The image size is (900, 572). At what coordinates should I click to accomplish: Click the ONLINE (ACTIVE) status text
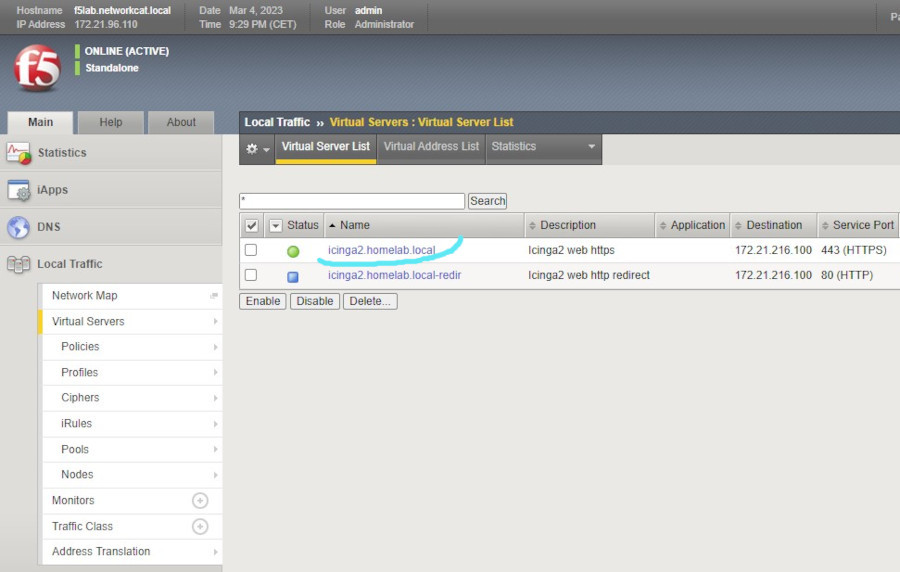(x=127, y=51)
